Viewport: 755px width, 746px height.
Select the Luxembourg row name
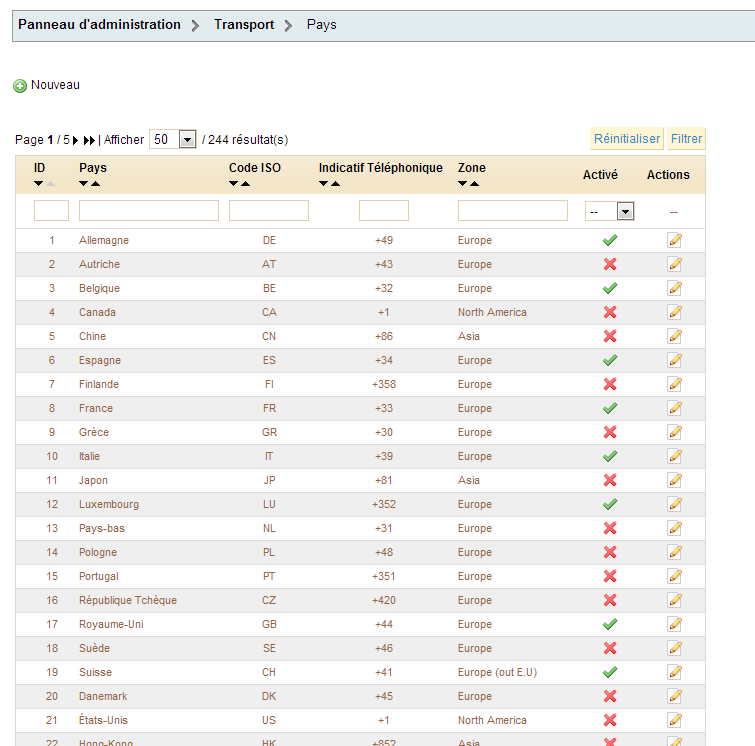109,504
